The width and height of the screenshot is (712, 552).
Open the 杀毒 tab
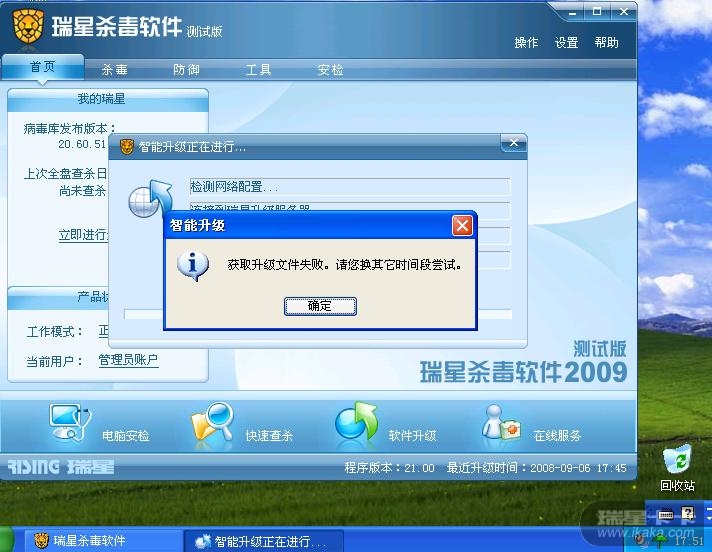[114, 69]
